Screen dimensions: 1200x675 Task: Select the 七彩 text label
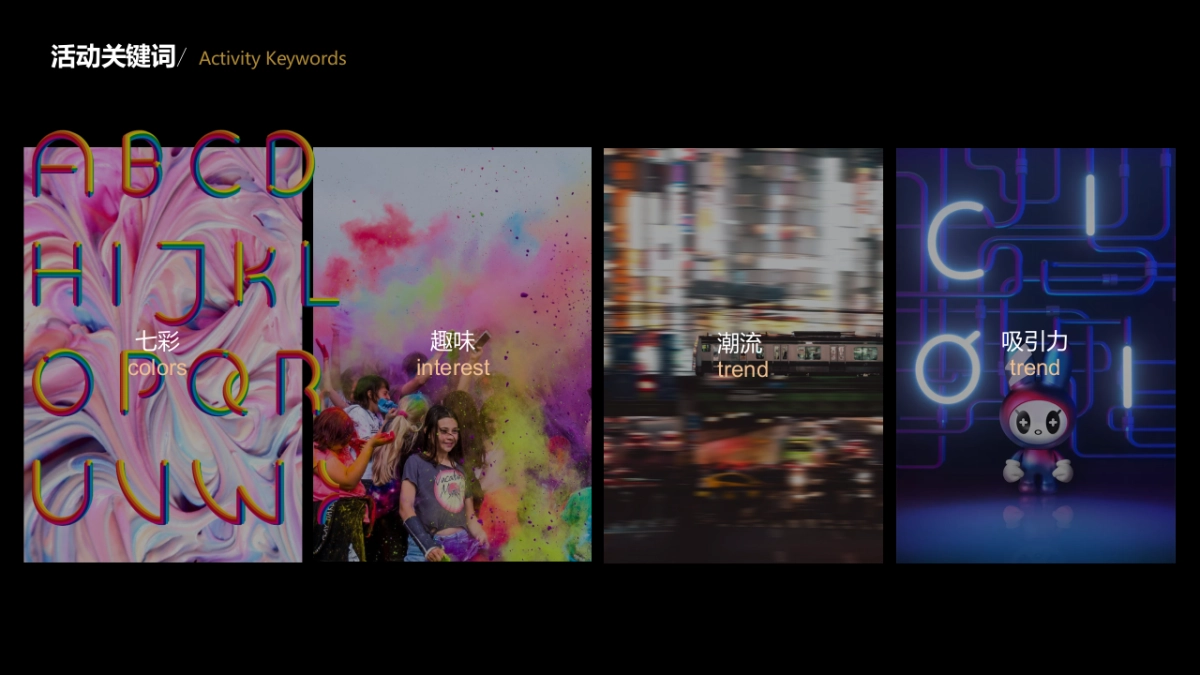point(158,342)
